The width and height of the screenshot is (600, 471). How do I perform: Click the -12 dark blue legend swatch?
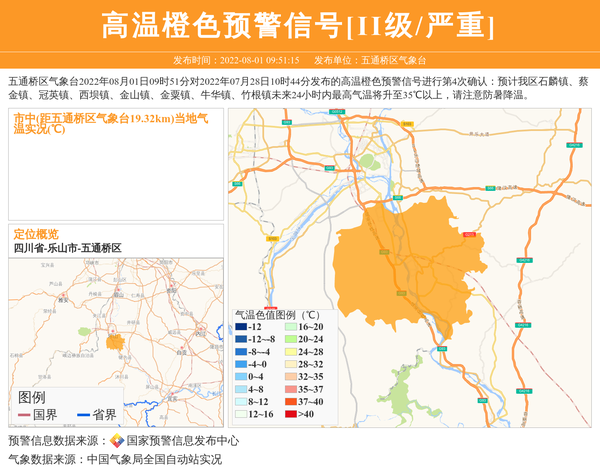[x=240, y=327]
